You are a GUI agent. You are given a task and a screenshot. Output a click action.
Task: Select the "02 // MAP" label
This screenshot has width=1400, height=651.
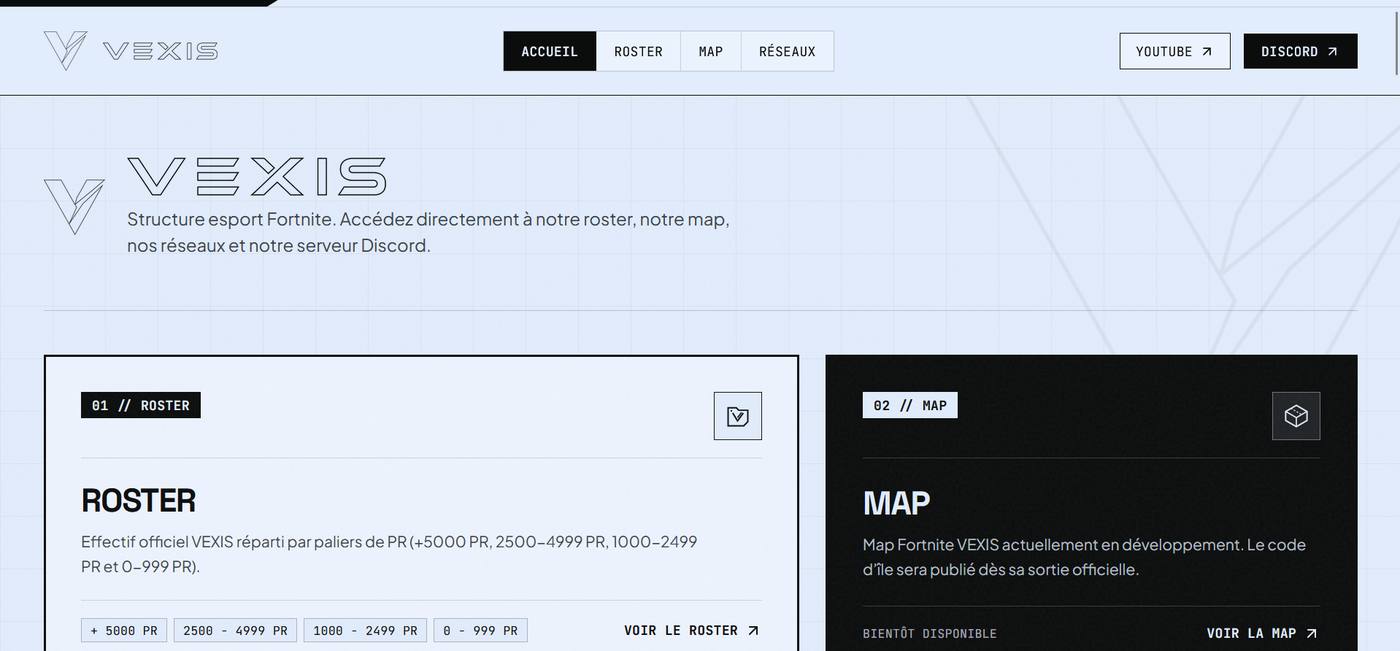(x=910, y=405)
